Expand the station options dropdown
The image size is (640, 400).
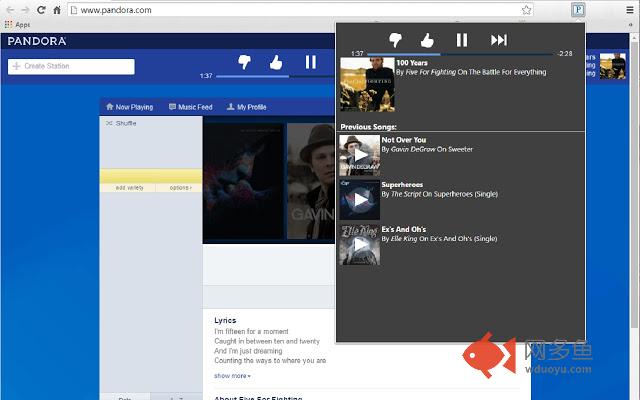(180, 188)
